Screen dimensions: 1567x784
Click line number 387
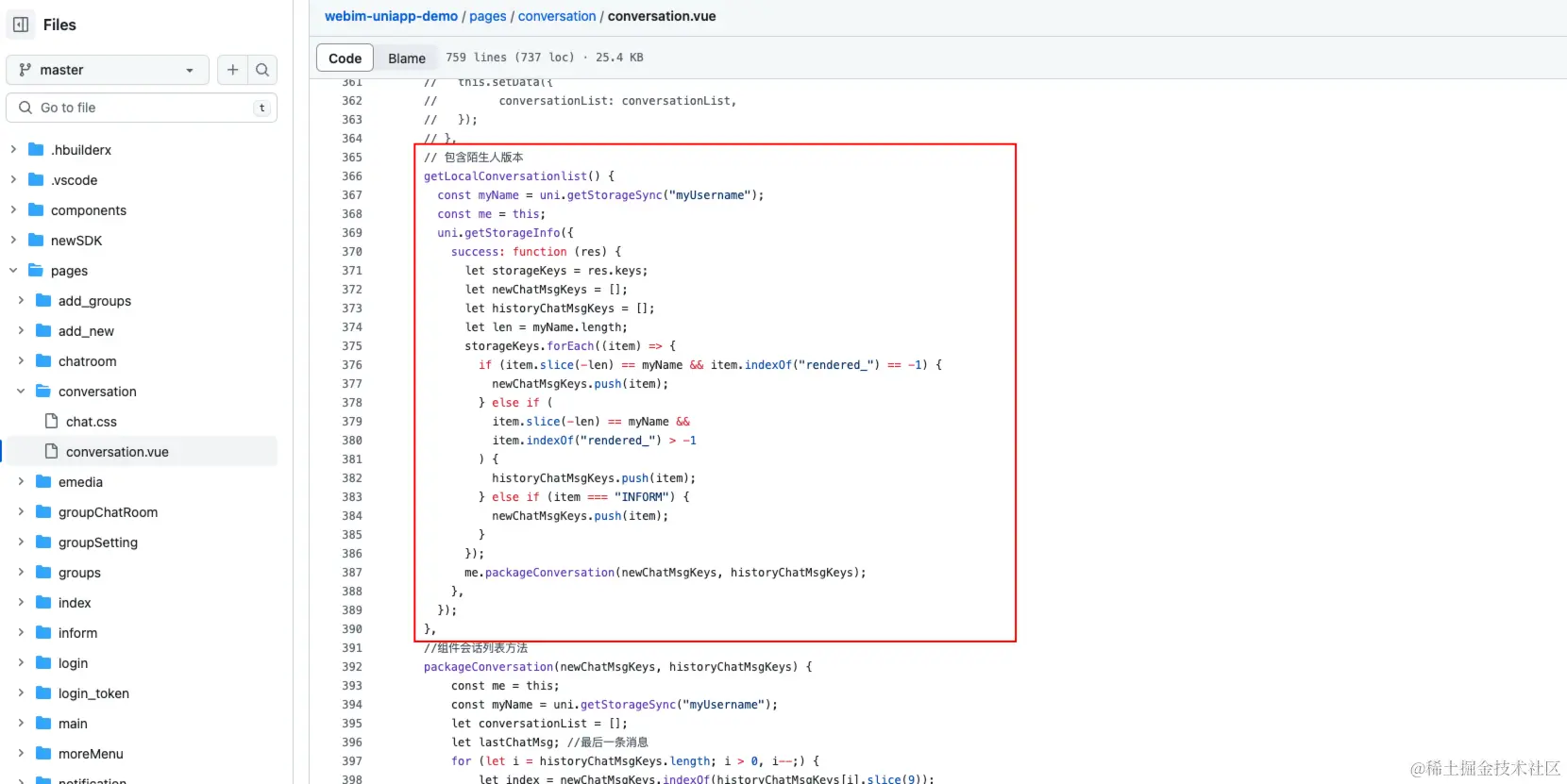(x=352, y=573)
